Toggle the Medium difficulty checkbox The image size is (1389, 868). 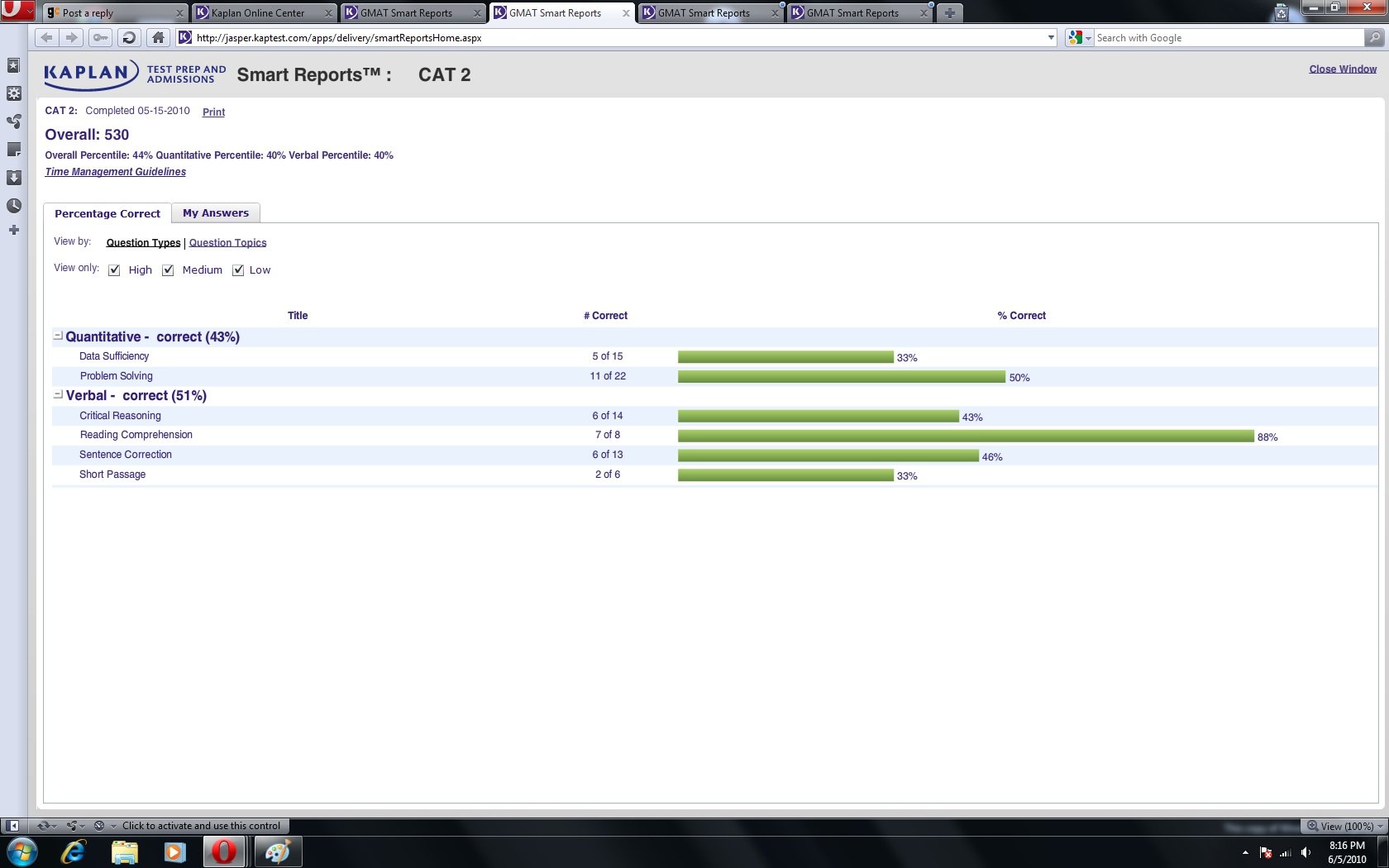pos(168,270)
